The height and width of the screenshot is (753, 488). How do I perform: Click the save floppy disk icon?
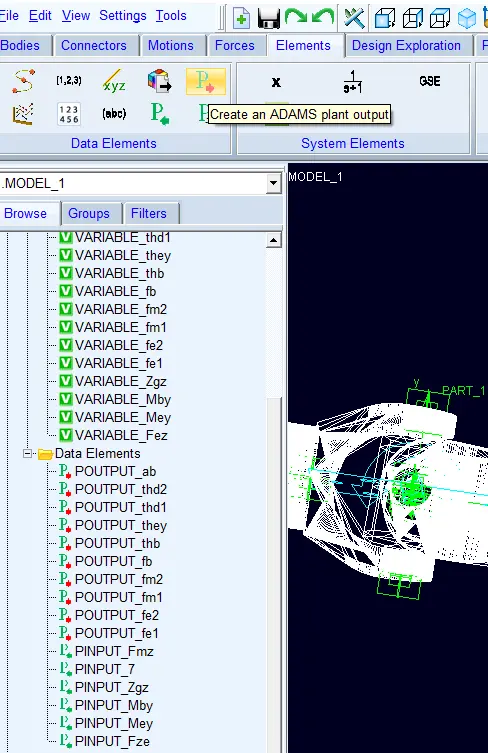click(x=268, y=18)
